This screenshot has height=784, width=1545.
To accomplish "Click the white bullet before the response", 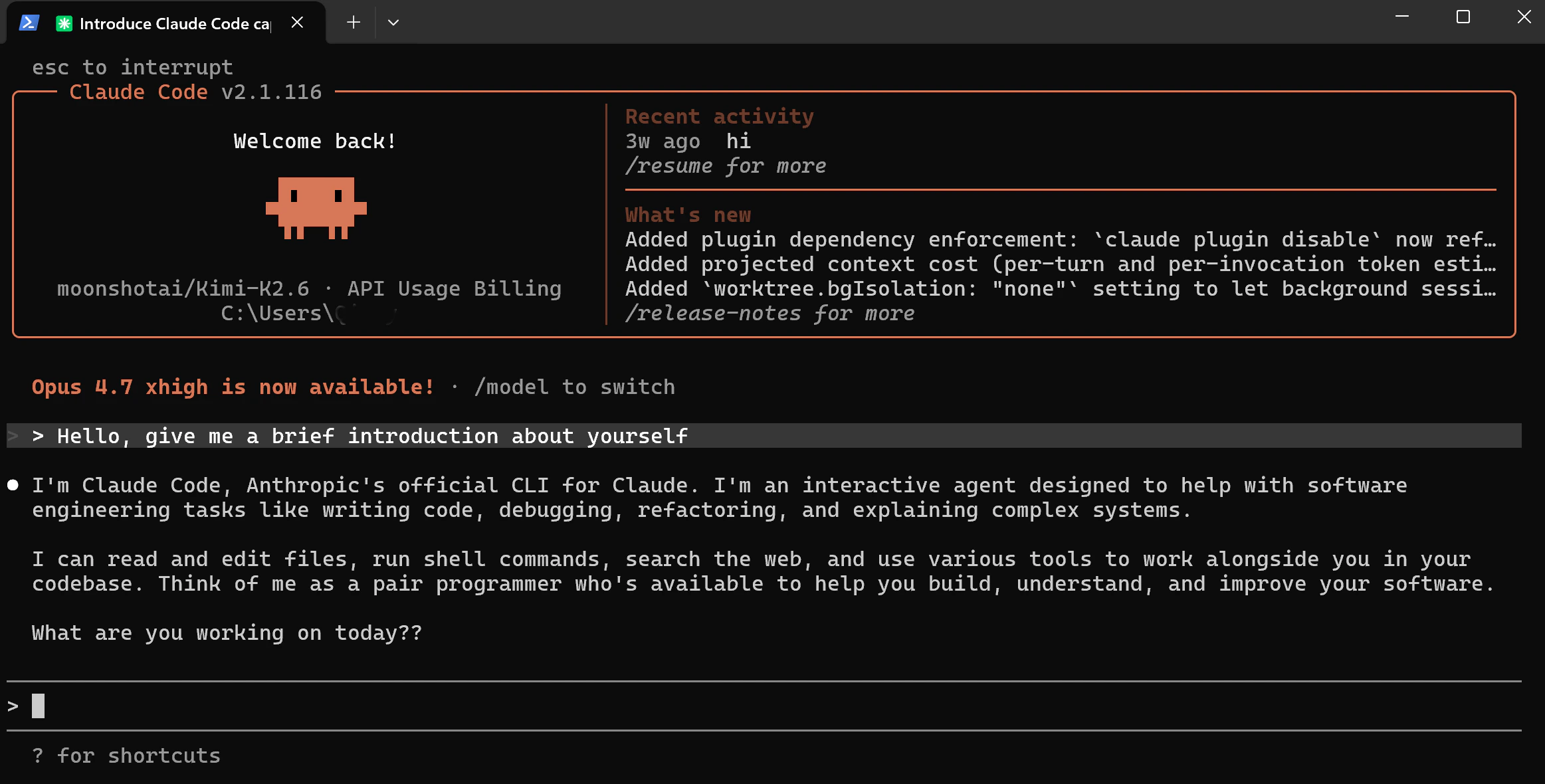I will [13, 485].
